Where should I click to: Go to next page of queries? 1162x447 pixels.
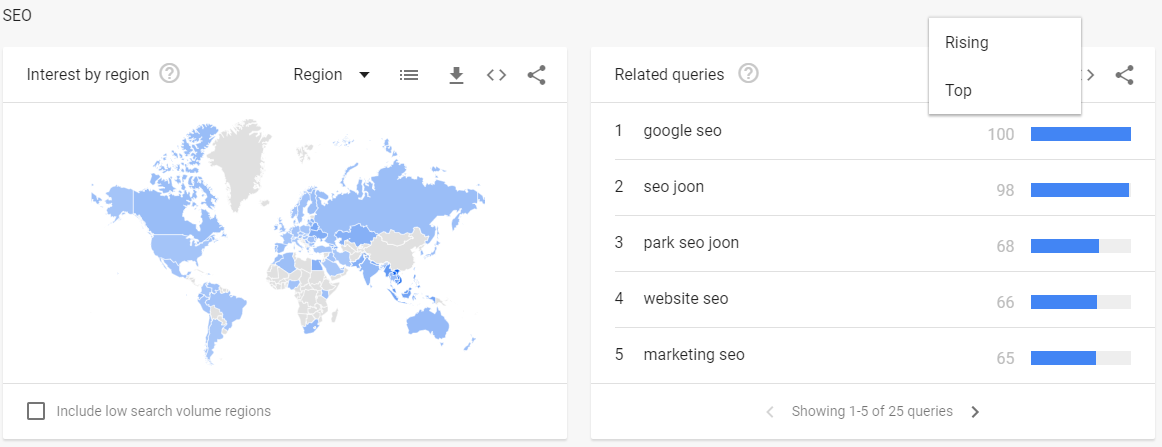pyautogui.click(x=975, y=412)
